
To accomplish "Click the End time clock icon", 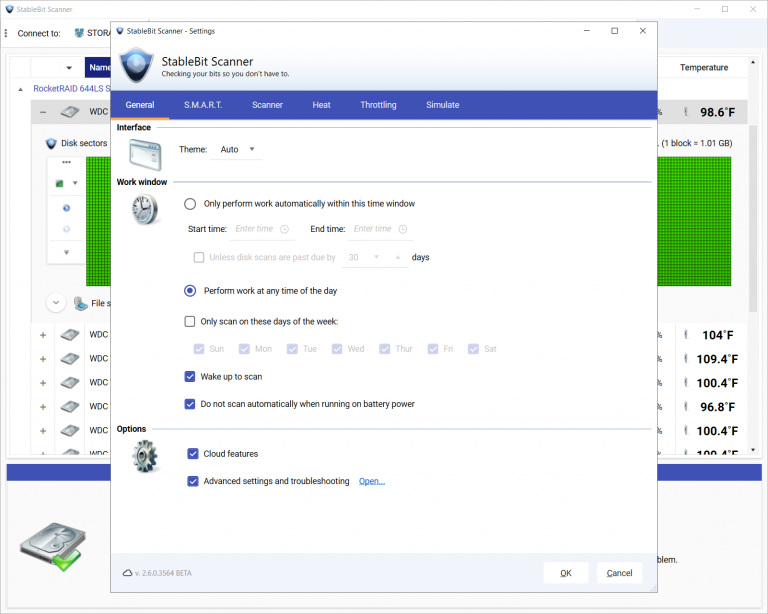I will (404, 229).
